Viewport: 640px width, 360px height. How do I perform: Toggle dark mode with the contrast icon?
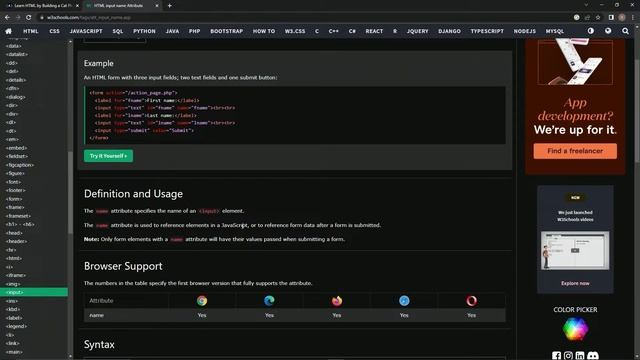[x=591, y=31]
